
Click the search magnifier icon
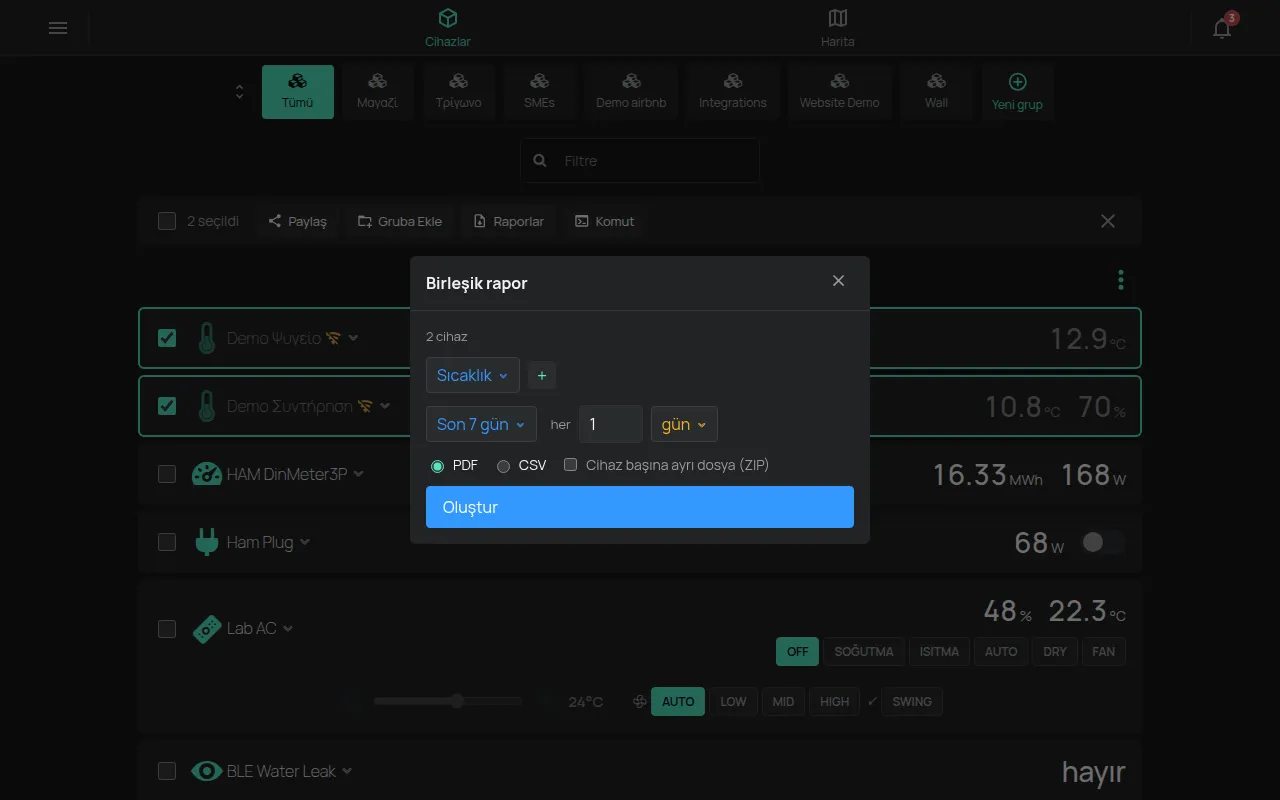pos(540,160)
